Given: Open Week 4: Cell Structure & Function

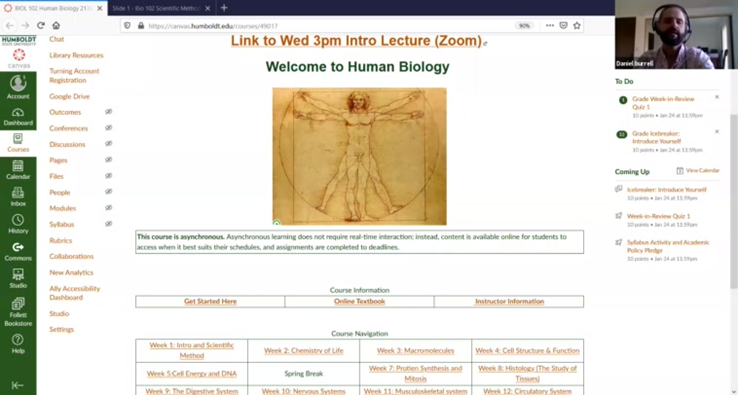Looking at the screenshot, I should point(527,351).
